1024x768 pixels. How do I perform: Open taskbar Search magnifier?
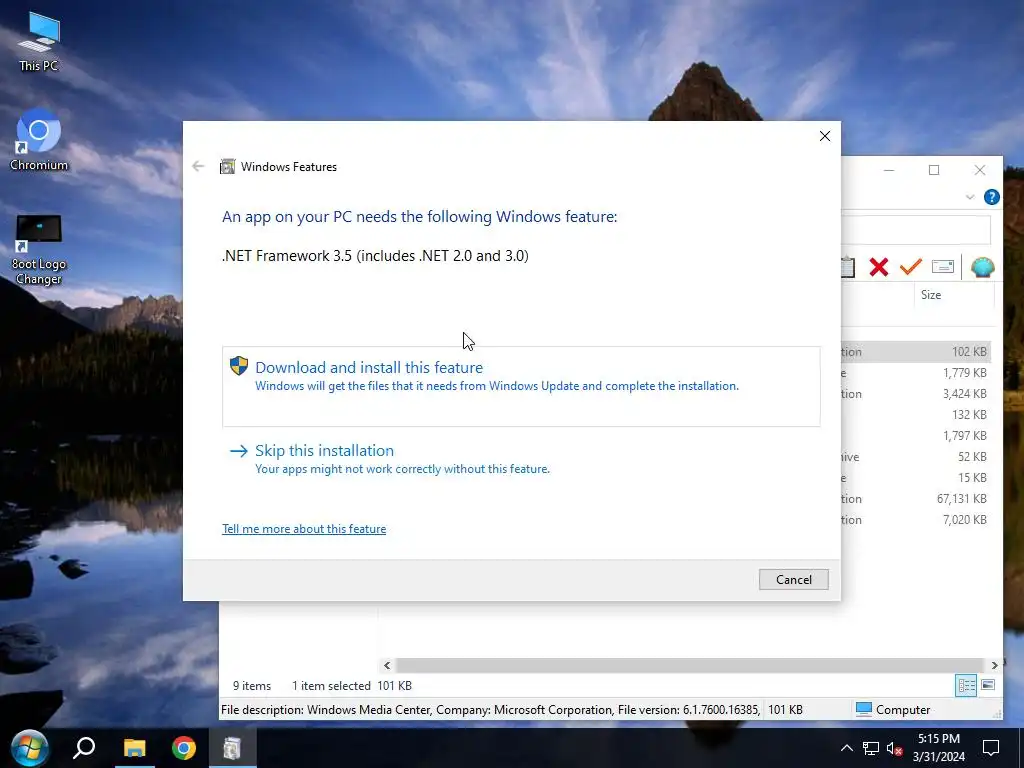coord(84,748)
